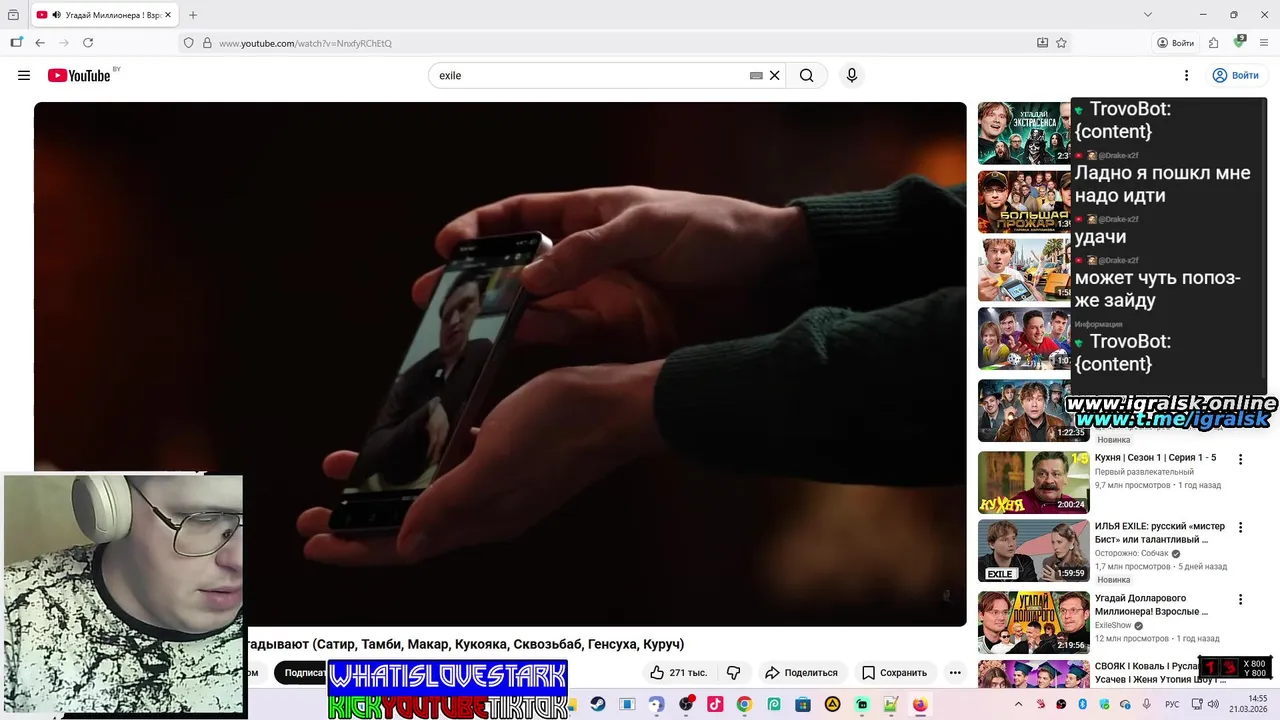Mute the tab via speaker icon
1280x720 pixels.
click(x=56, y=15)
